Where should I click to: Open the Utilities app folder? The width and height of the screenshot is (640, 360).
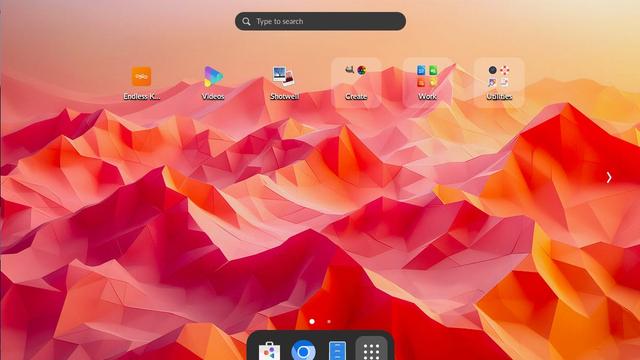point(499,83)
